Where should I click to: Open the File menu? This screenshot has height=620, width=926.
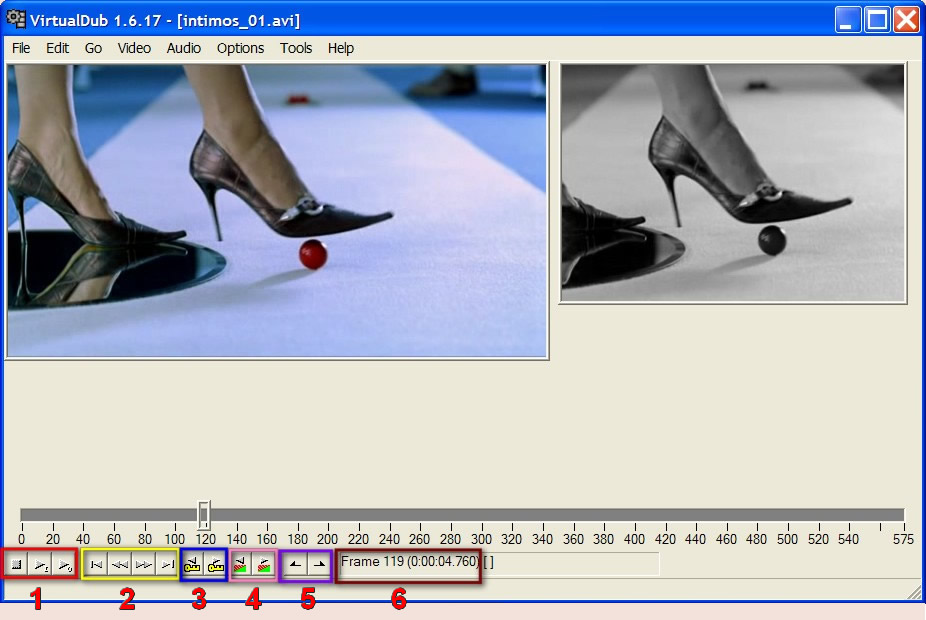pyautogui.click(x=21, y=48)
